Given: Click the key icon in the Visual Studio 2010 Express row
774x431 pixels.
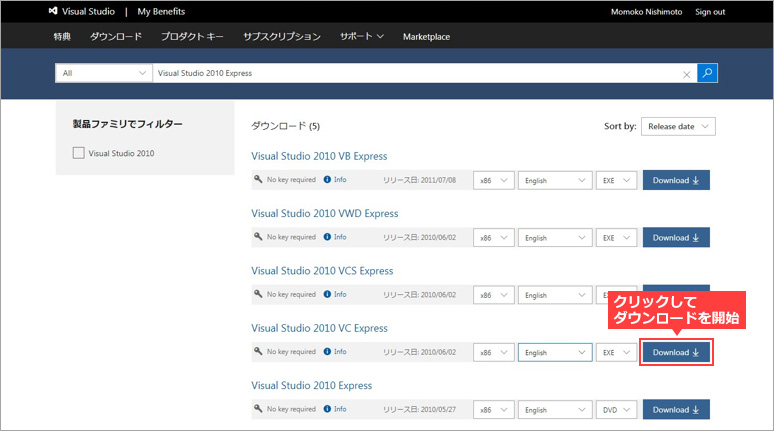Looking at the screenshot, I should pyautogui.click(x=258, y=408).
